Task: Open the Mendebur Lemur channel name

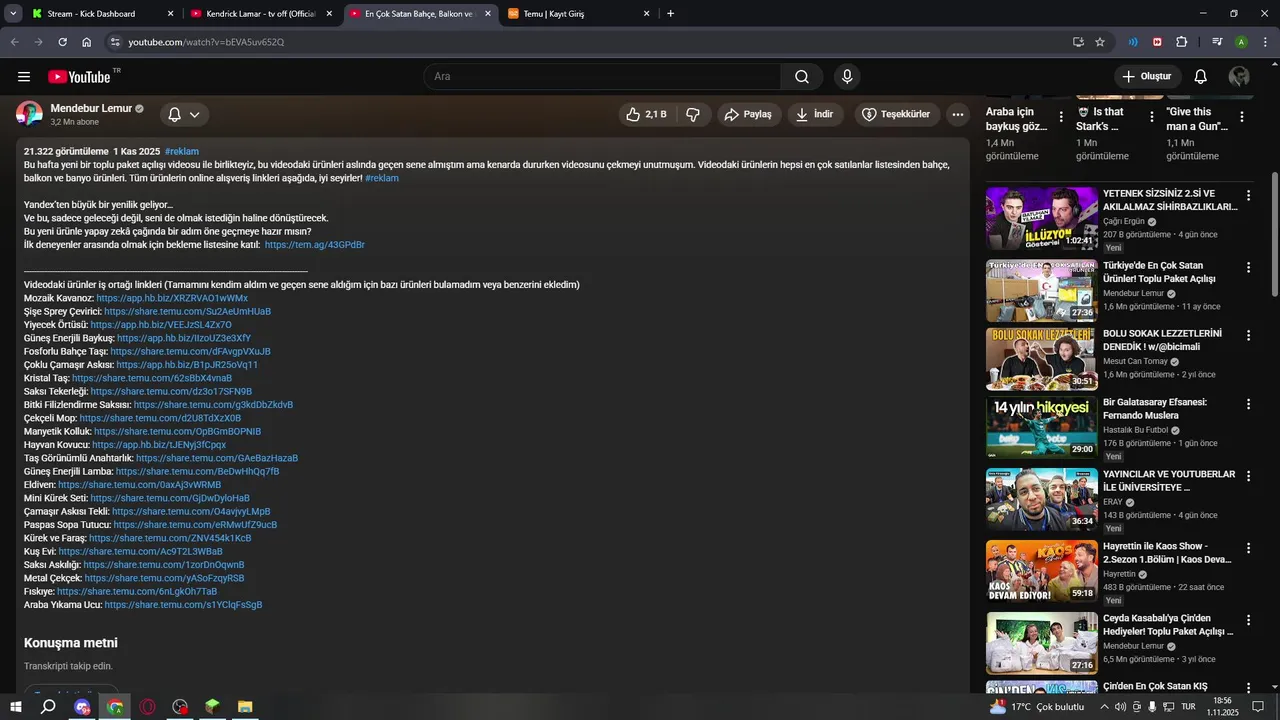Action: point(91,108)
